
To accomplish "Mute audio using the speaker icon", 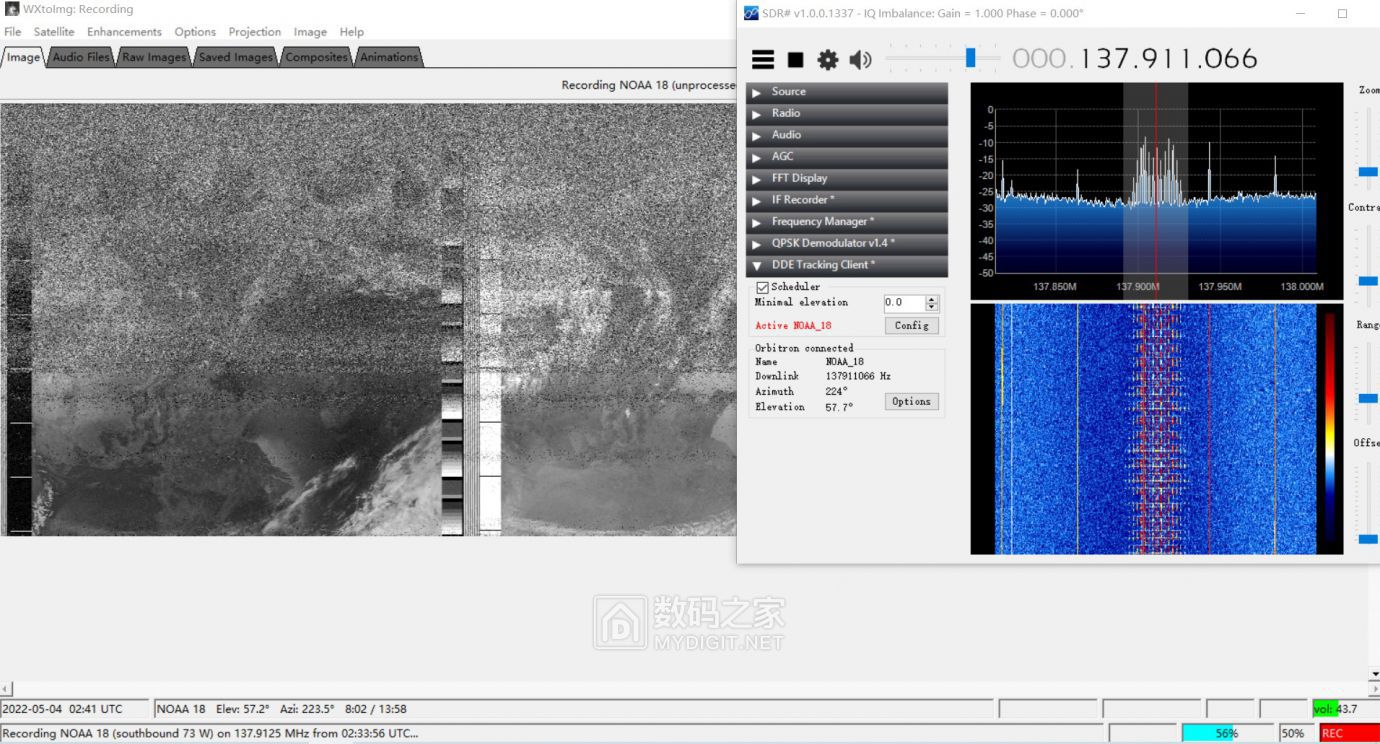I will tap(860, 60).
